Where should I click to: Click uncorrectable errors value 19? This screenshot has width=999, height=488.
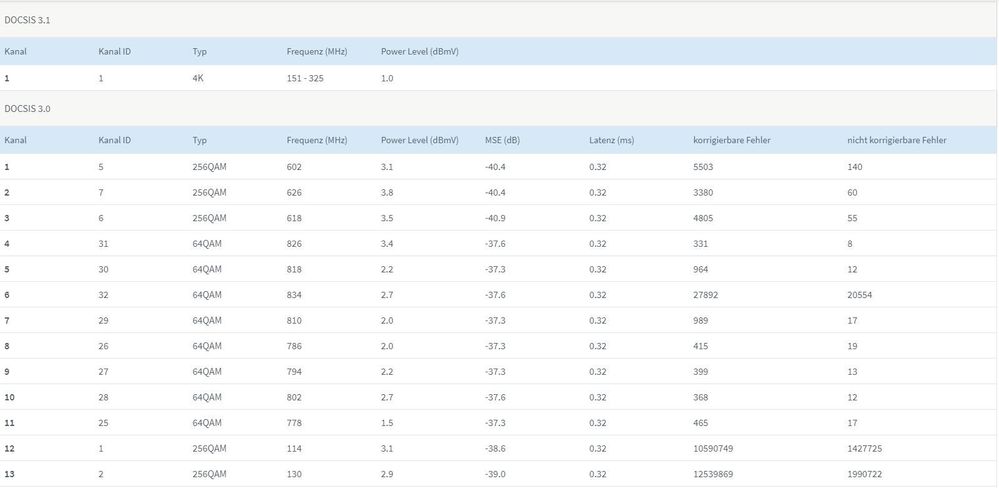coord(852,346)
